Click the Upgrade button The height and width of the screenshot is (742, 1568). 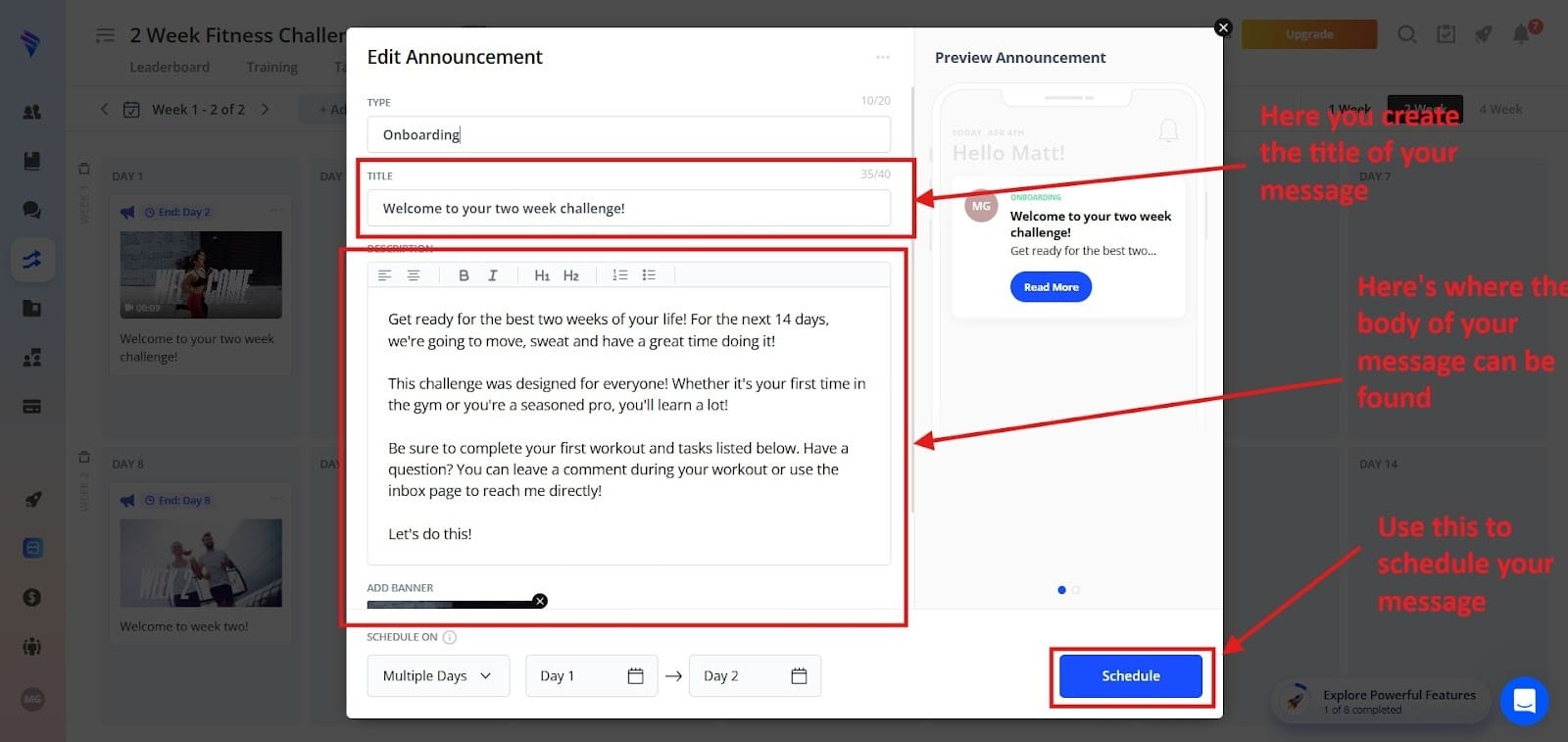click(x=1309, y=34)
